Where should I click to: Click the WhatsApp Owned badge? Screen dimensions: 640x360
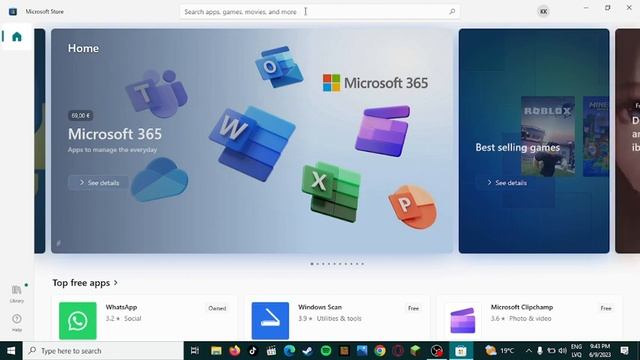tap(217, 308)
